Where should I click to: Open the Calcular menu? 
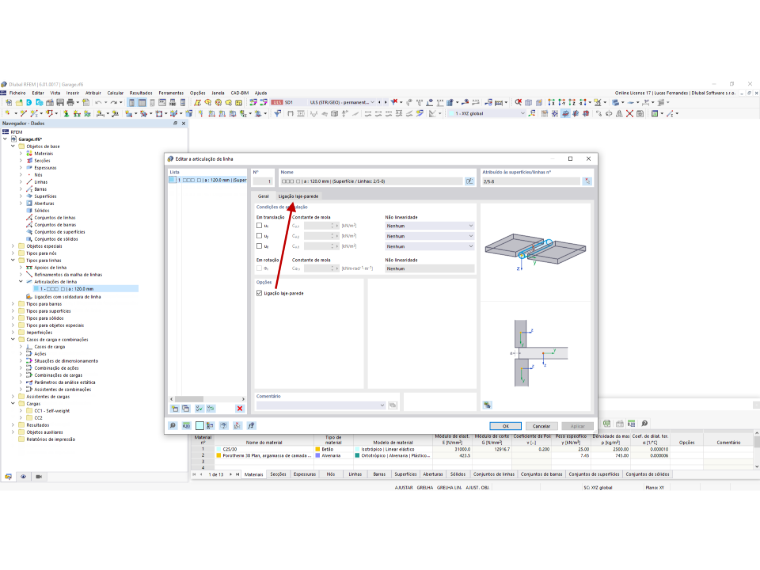[115, 93]
